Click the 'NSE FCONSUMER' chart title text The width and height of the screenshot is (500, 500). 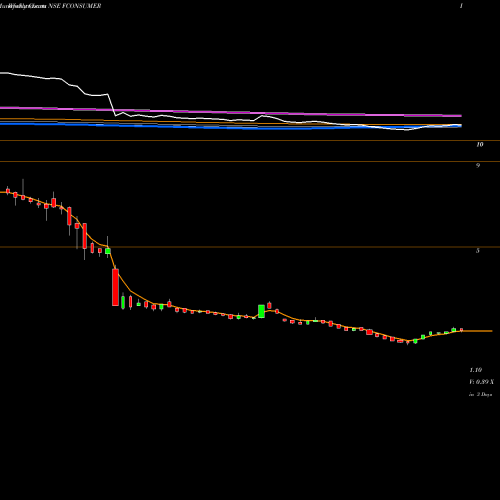click(75, 6)
